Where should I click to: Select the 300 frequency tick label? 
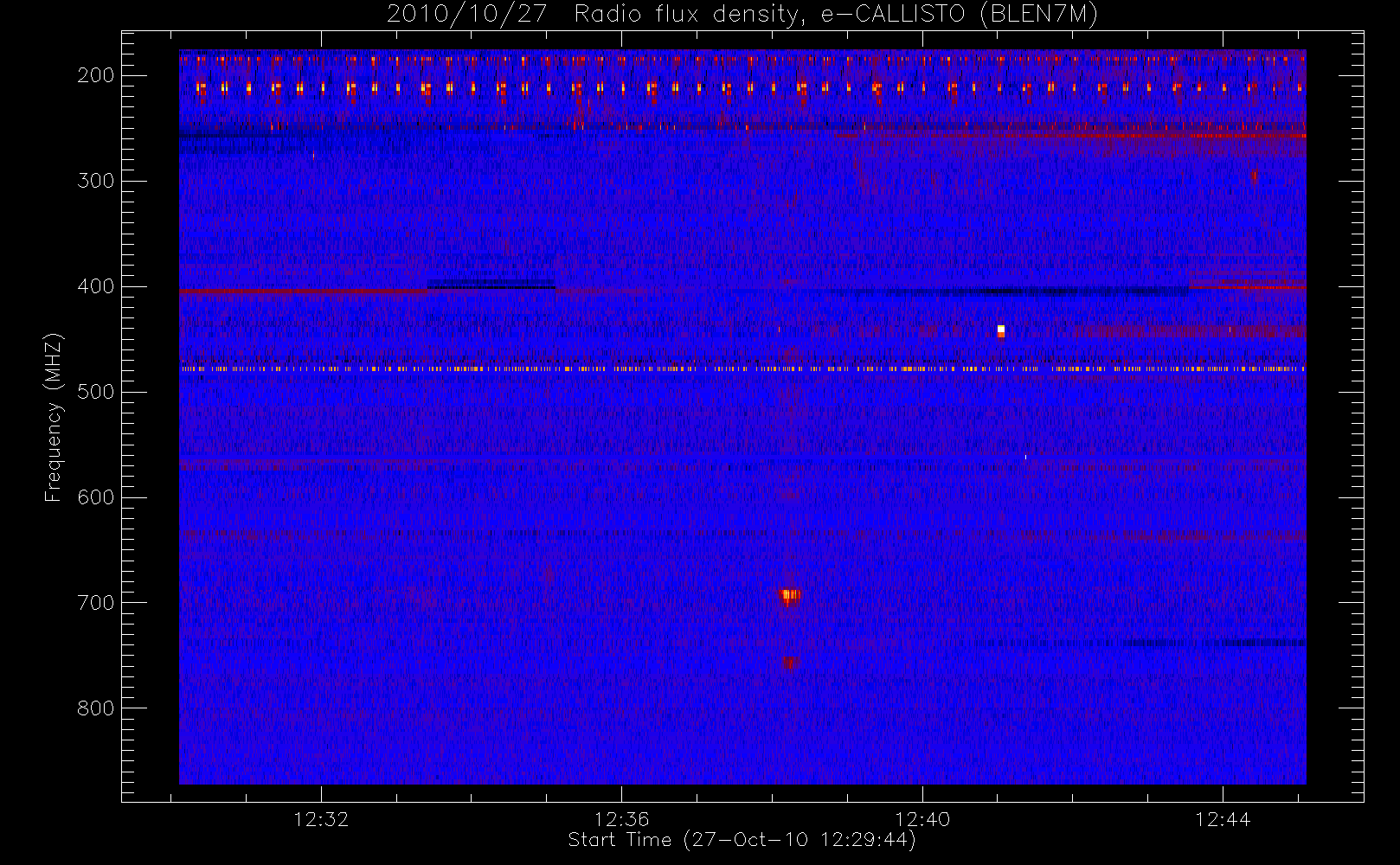pos(96,181)
